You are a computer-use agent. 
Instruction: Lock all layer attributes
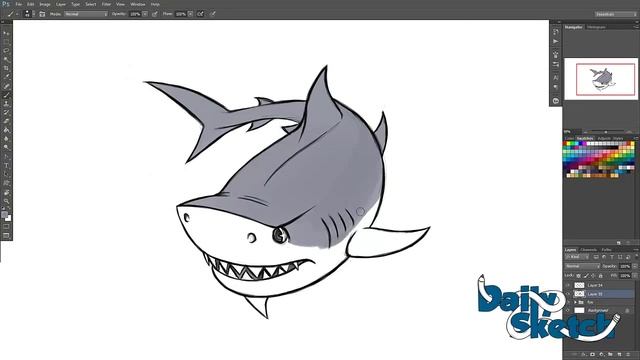point(600,276)
